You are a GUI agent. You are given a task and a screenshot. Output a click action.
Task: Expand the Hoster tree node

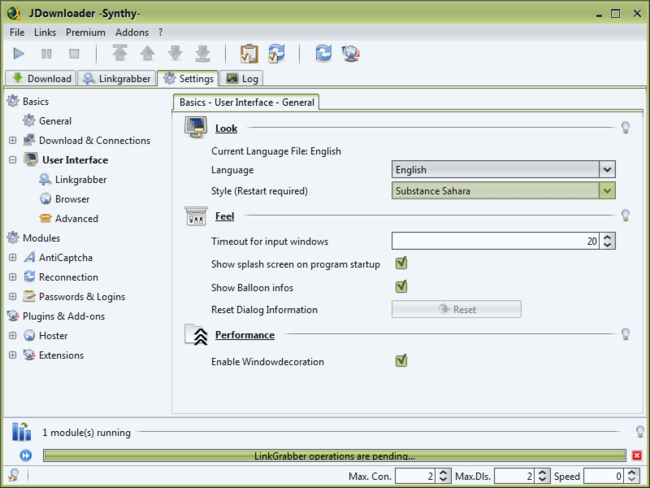coord(12,335)
